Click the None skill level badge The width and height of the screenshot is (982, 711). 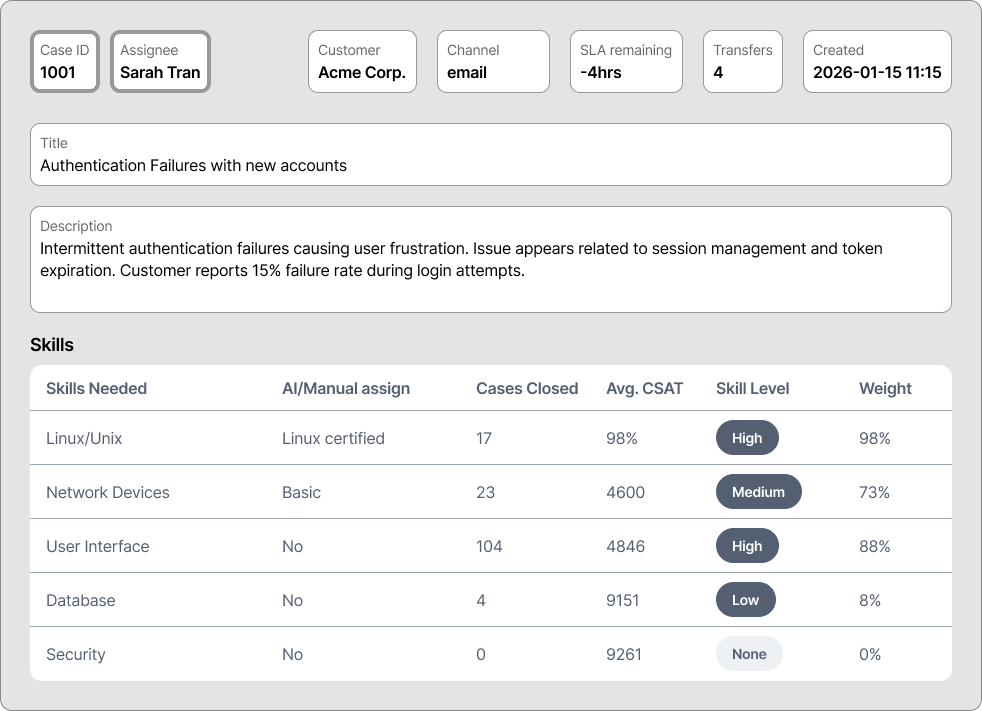click(749, 653)
